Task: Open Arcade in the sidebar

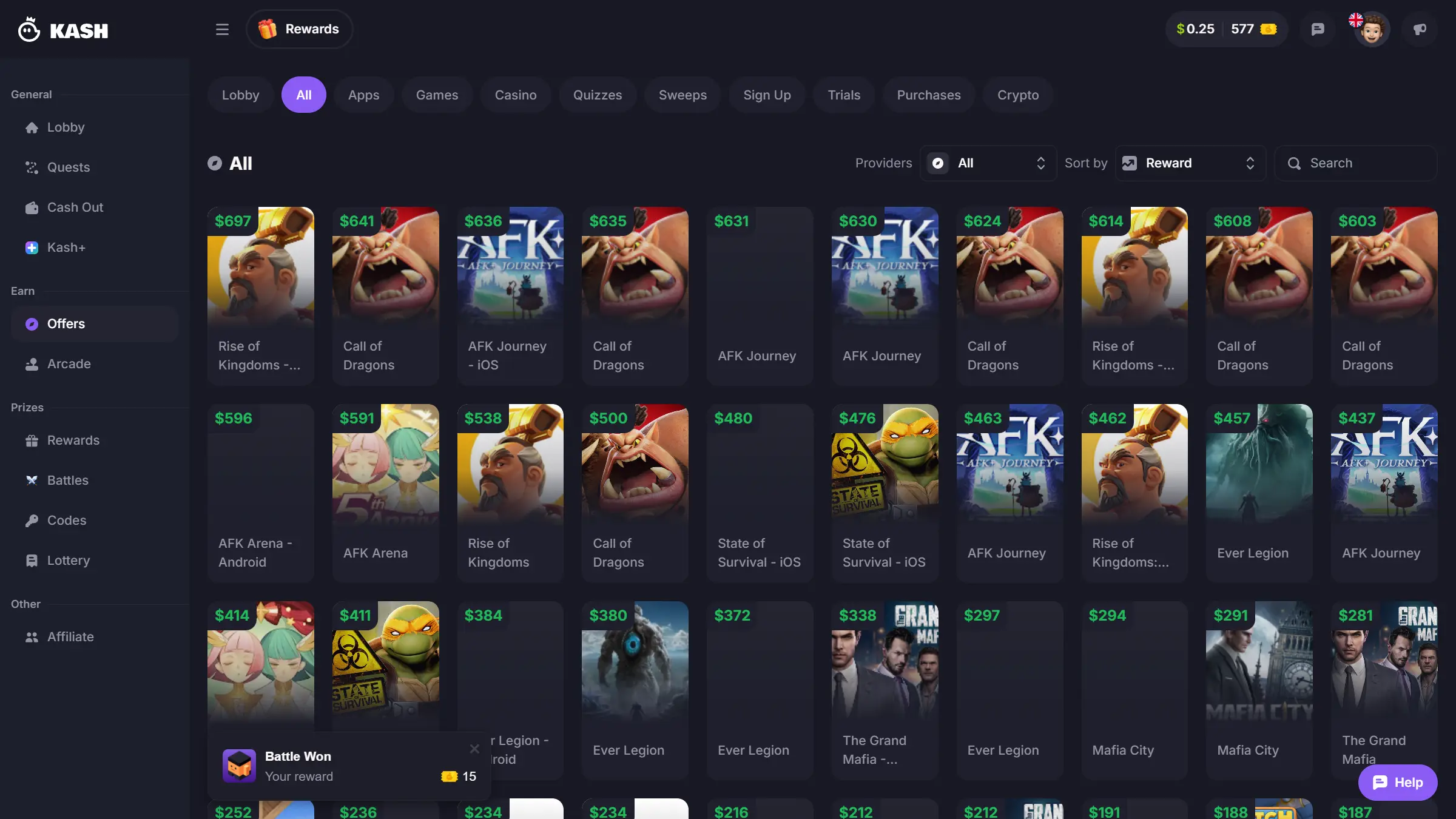Action: [95, 364]
